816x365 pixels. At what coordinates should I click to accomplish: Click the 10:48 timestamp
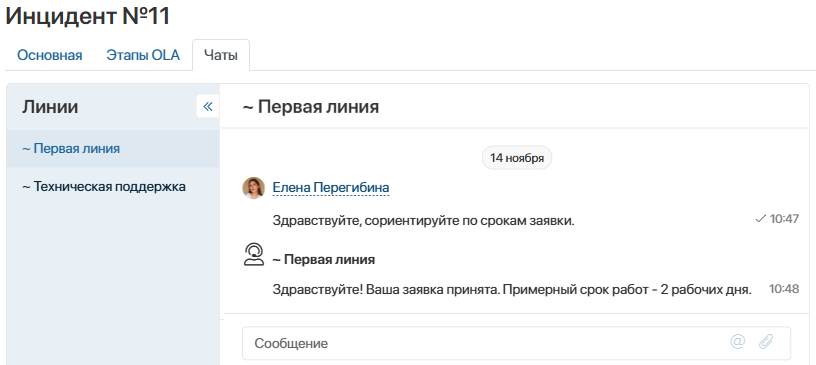pyautogui.click(x=784, y=288)
